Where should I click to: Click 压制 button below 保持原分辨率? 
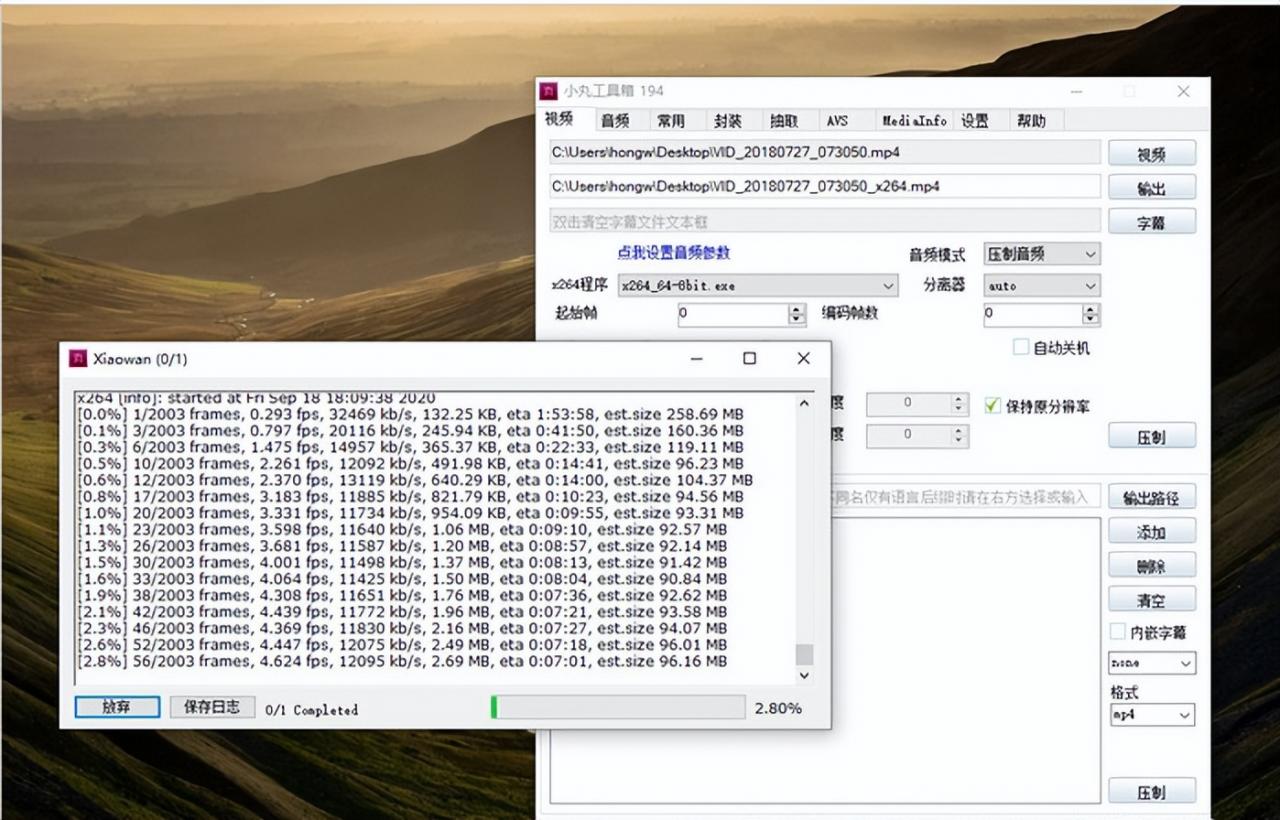pyautogui.click(x=1152, y=436)
